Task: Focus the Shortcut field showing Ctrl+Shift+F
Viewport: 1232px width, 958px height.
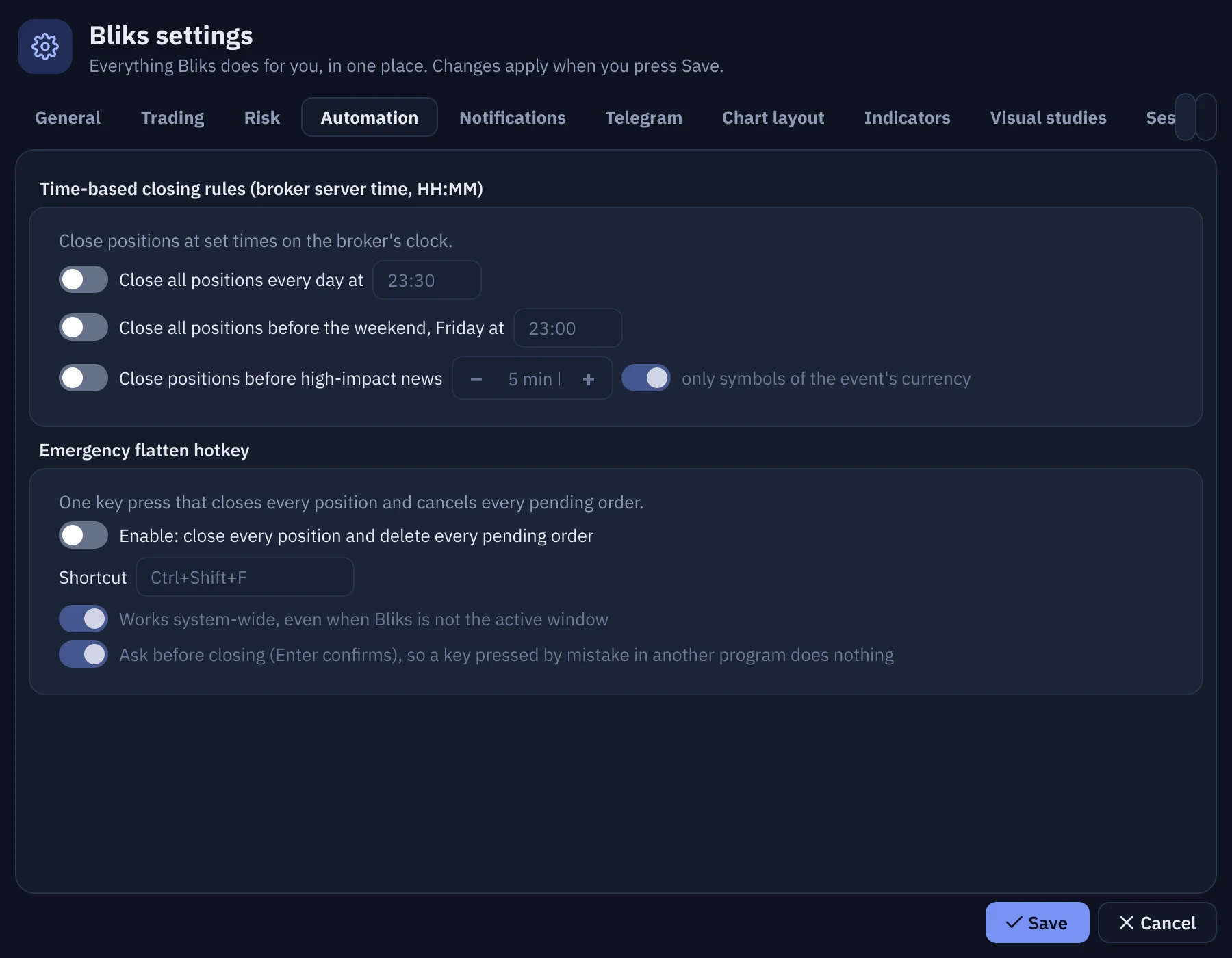Action: click(x=245, y=577)
